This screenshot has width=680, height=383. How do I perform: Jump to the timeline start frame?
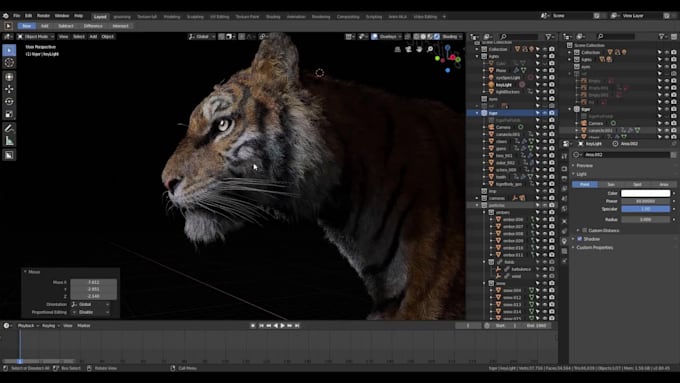262,326
